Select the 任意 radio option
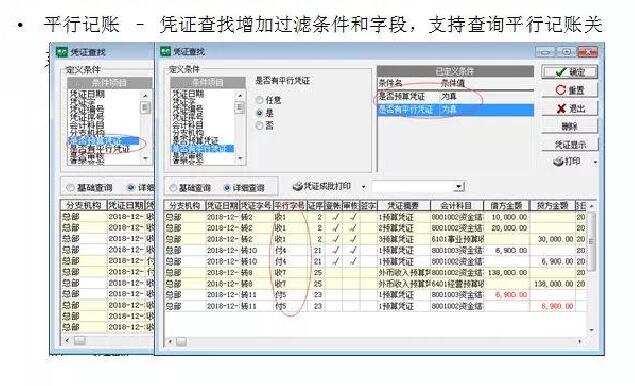The image size is (635, 386). click(260, 100)
